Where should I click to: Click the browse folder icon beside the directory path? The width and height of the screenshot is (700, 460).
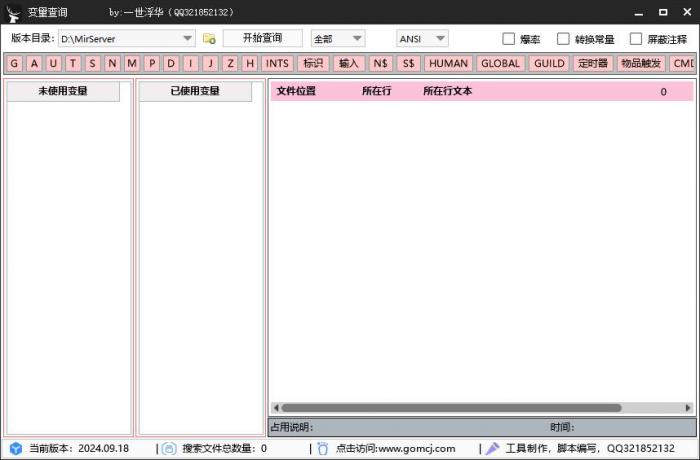click(209, 39)
